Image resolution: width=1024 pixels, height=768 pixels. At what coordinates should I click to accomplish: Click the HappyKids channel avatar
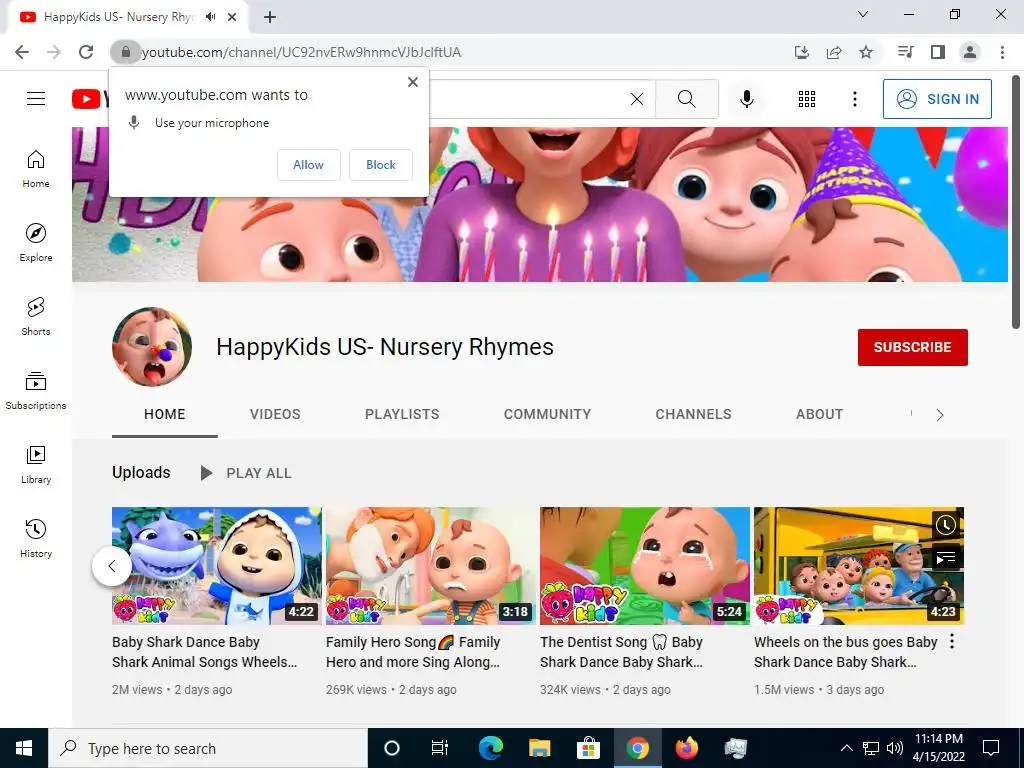(152, 347)
